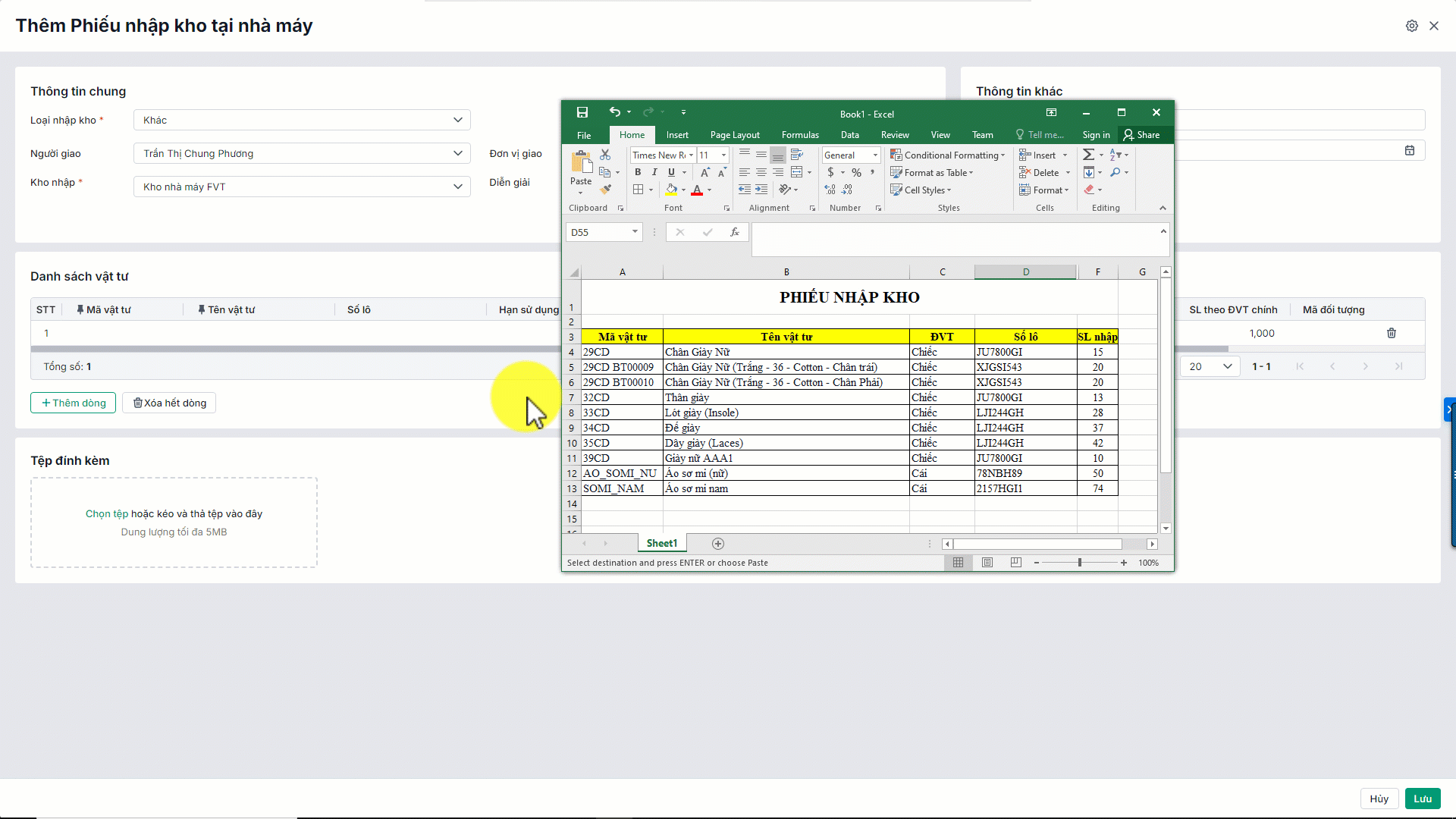This screenshot has height=819, width=1456.
Task: Click the Wrap Text icon
Action: [x=796, y=155]
